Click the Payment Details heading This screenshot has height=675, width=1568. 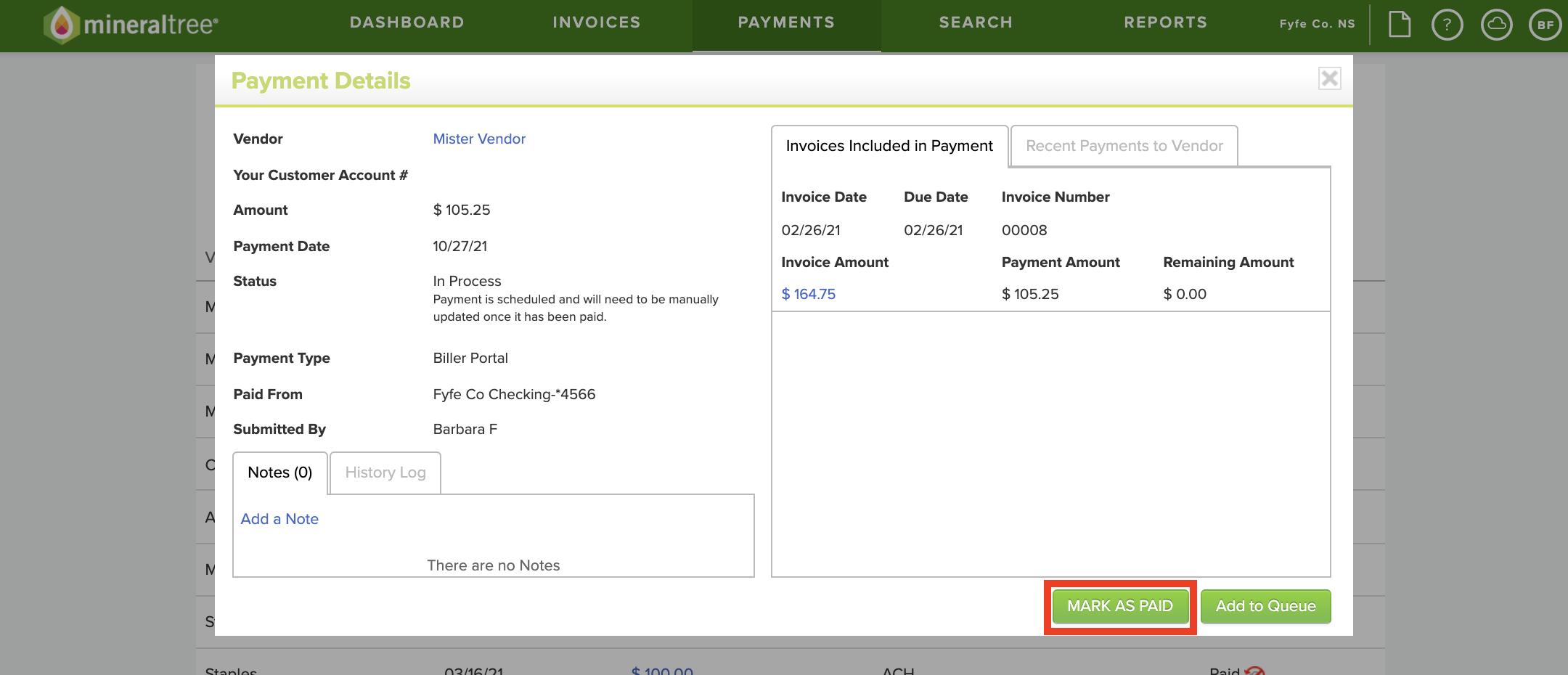tap(321, 81)
